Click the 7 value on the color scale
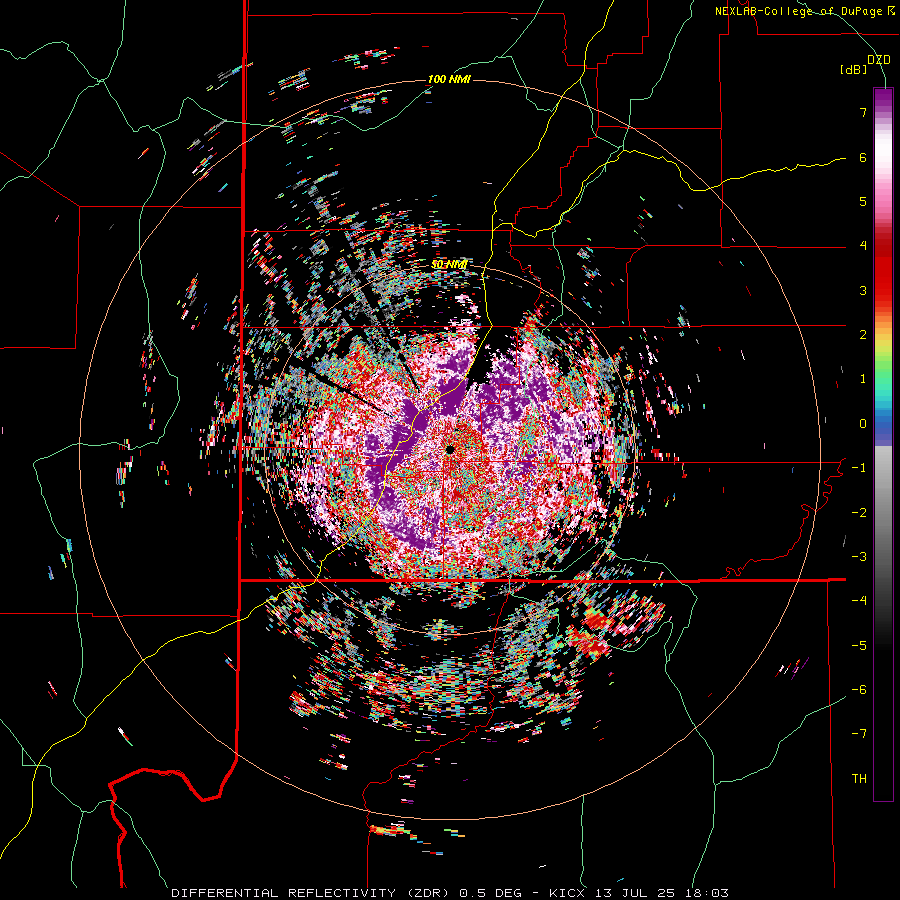 [863, 112]
